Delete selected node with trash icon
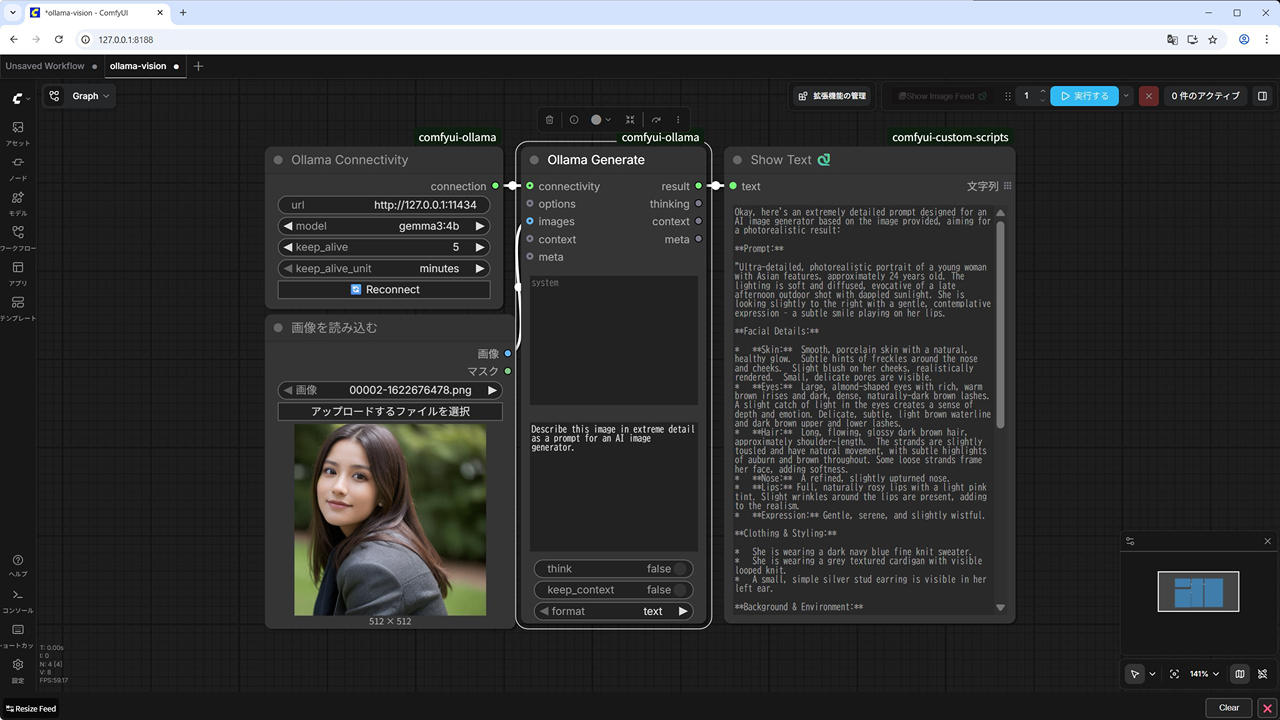 click(x=549, y=120)
